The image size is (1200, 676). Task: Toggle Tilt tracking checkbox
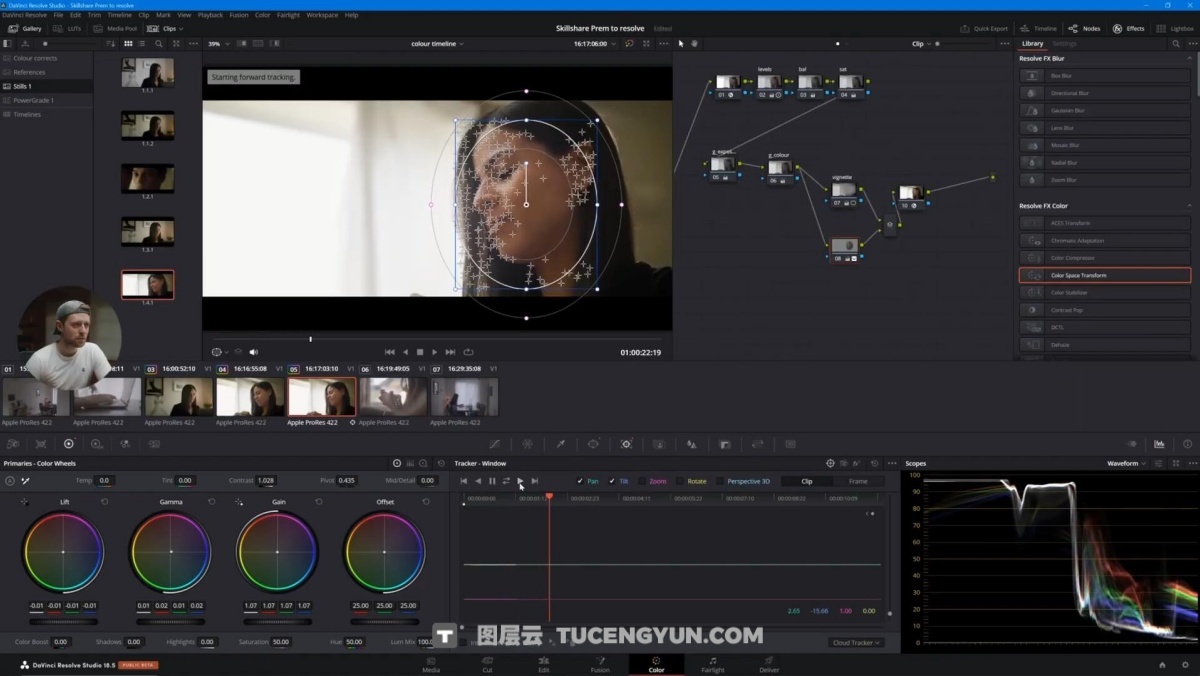[x=612, y=481]
